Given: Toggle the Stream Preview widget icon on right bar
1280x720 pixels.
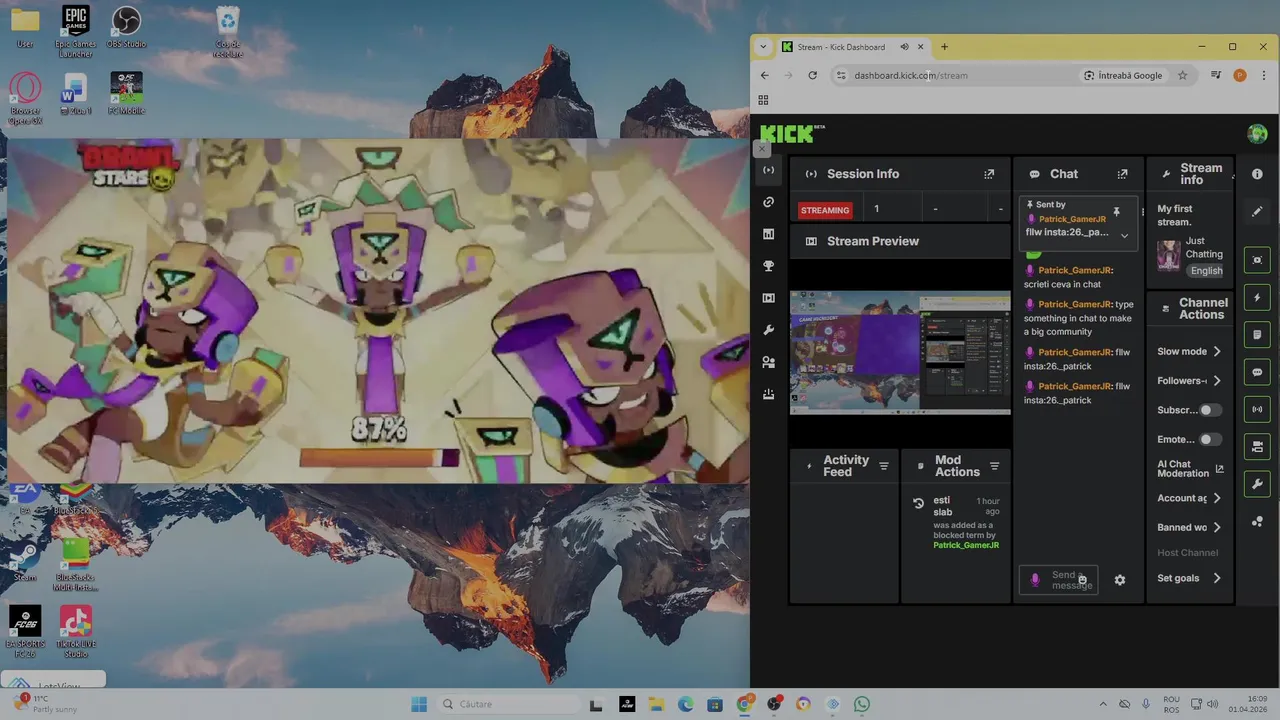Looking at the screenshot, I should [1257, 260].
